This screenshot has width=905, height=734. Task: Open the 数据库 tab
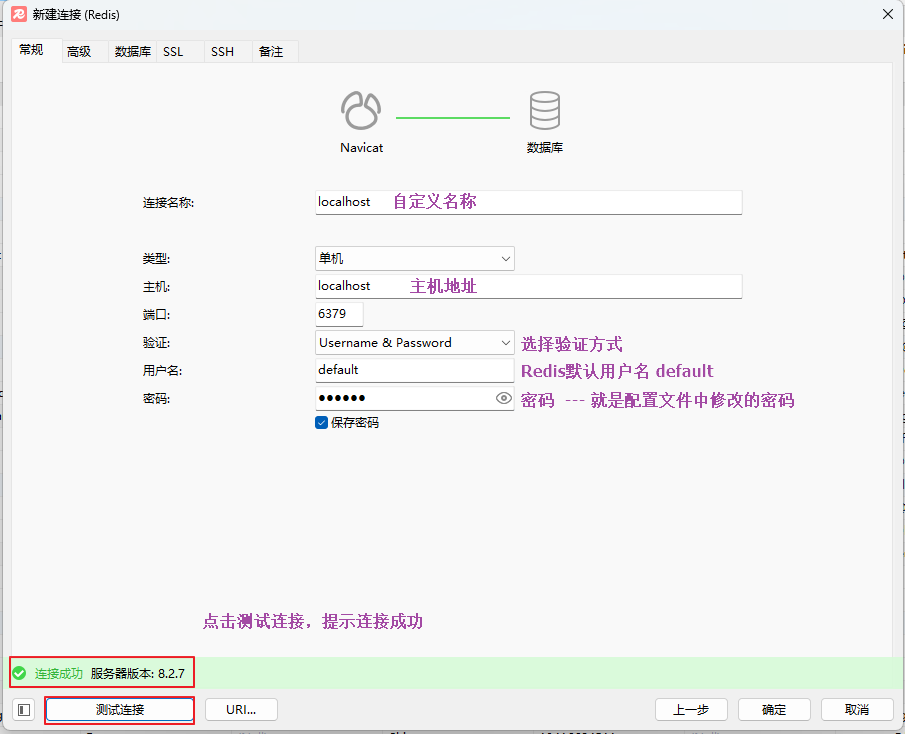click(133, 51)
